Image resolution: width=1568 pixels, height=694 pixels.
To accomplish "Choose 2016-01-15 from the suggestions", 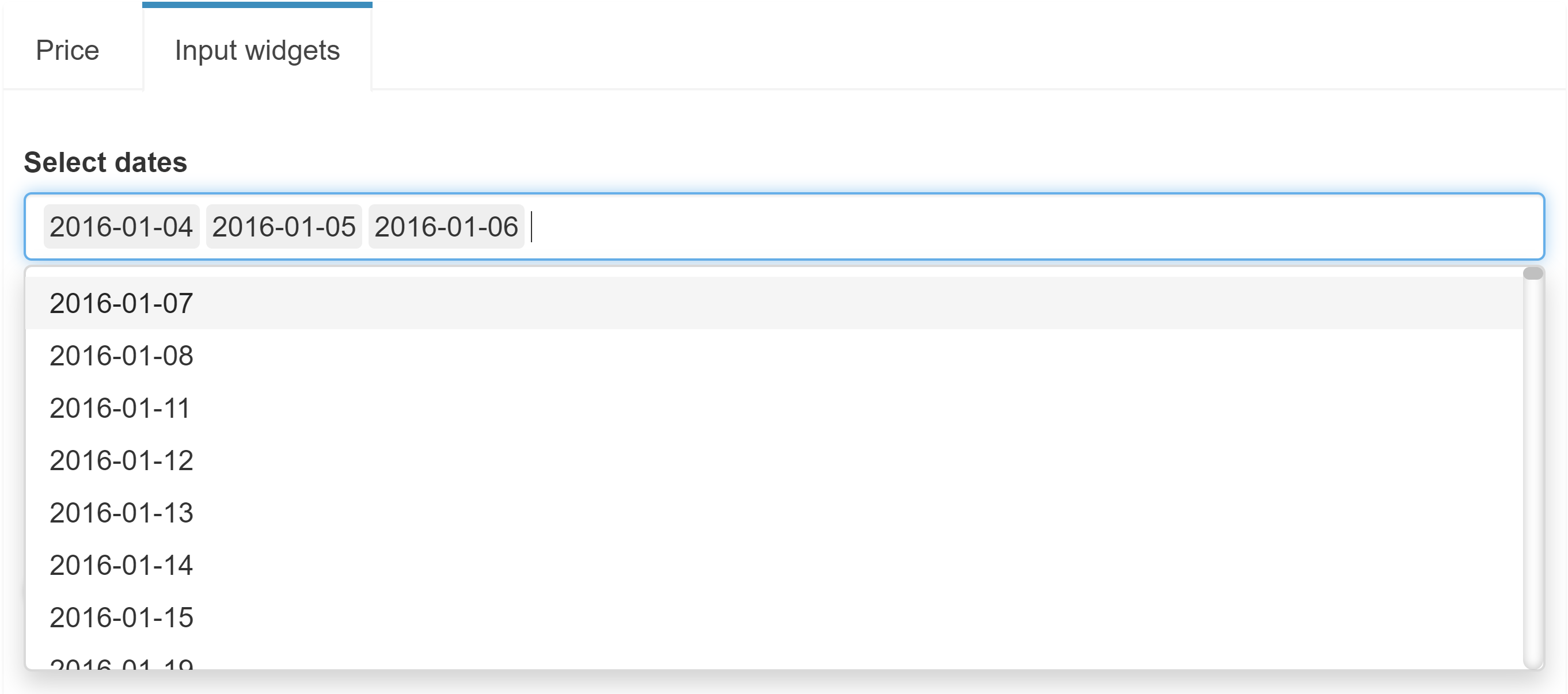I will pyautogui.click(x=121, y=617).
